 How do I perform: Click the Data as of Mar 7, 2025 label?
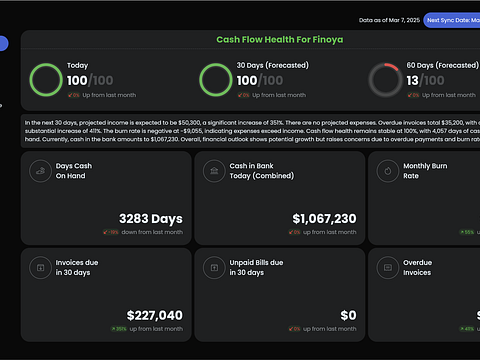(x=389, y=20)
